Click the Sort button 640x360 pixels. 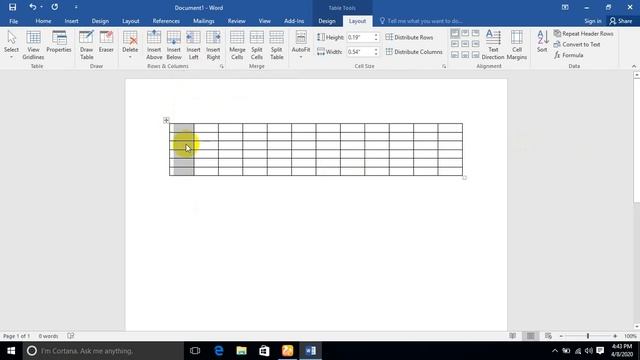[x=542, y=41]
